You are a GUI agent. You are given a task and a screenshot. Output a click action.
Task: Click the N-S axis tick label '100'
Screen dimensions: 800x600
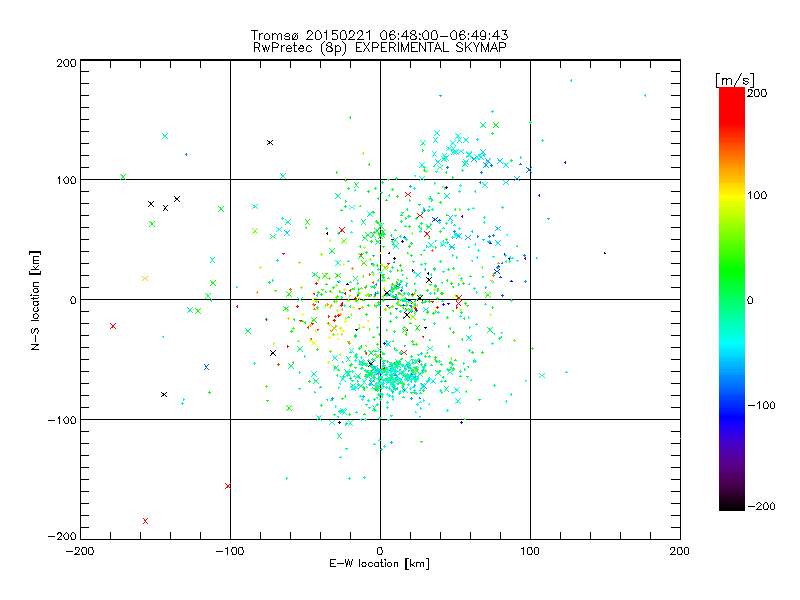click(x=66, y=180)
